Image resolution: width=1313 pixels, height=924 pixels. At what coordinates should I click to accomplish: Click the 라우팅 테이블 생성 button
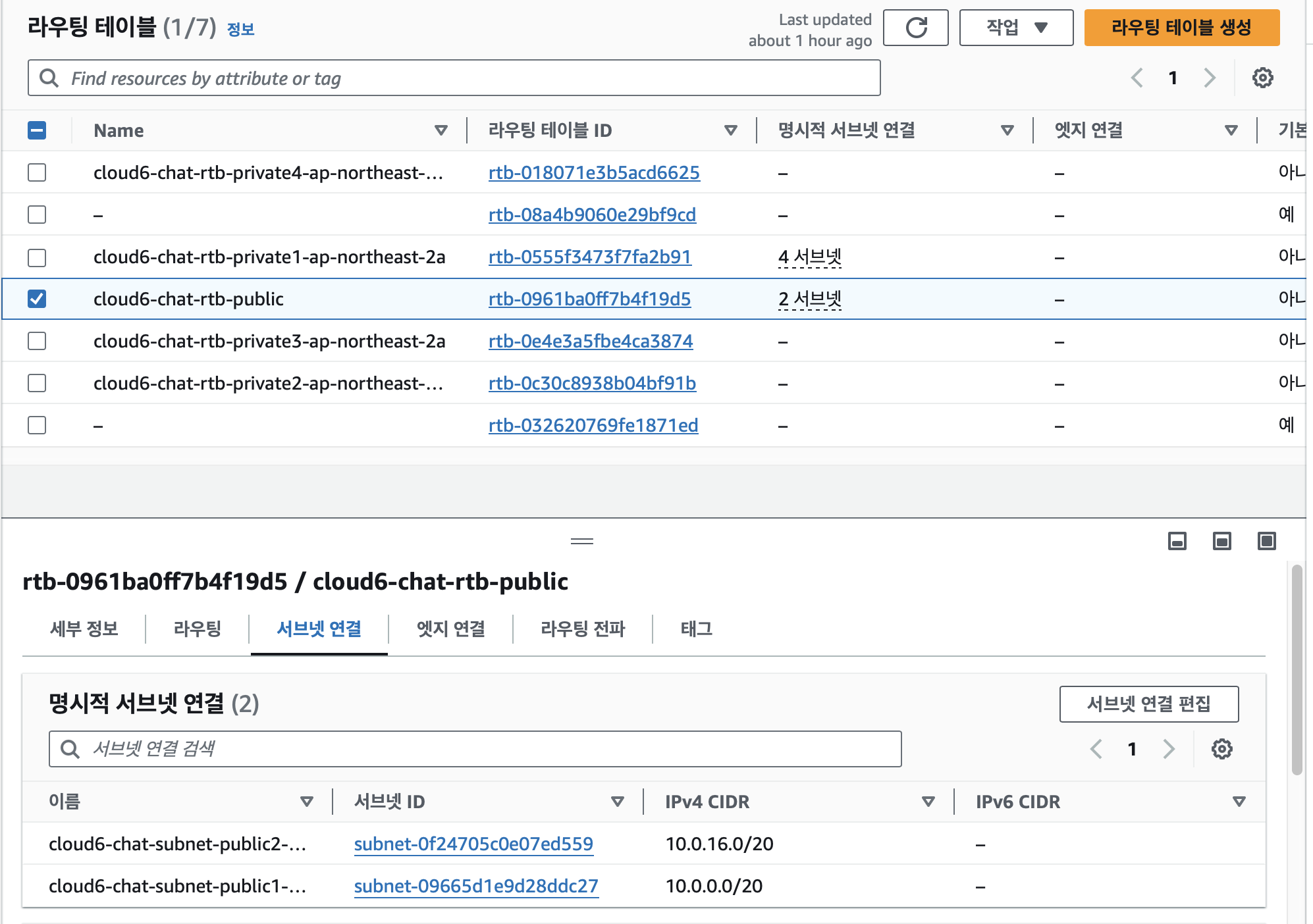tap(1181, 28)
